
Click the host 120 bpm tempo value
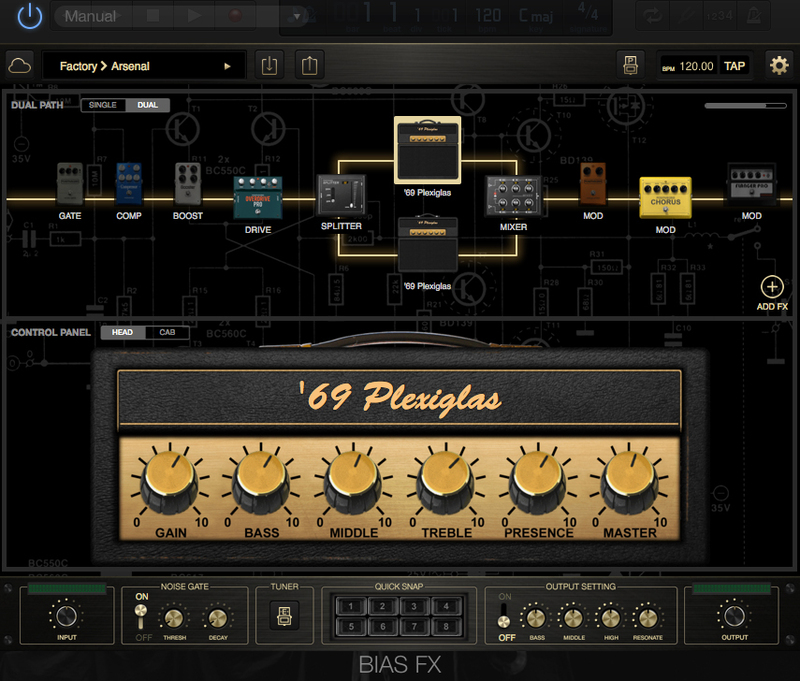(x=488, y=16)
